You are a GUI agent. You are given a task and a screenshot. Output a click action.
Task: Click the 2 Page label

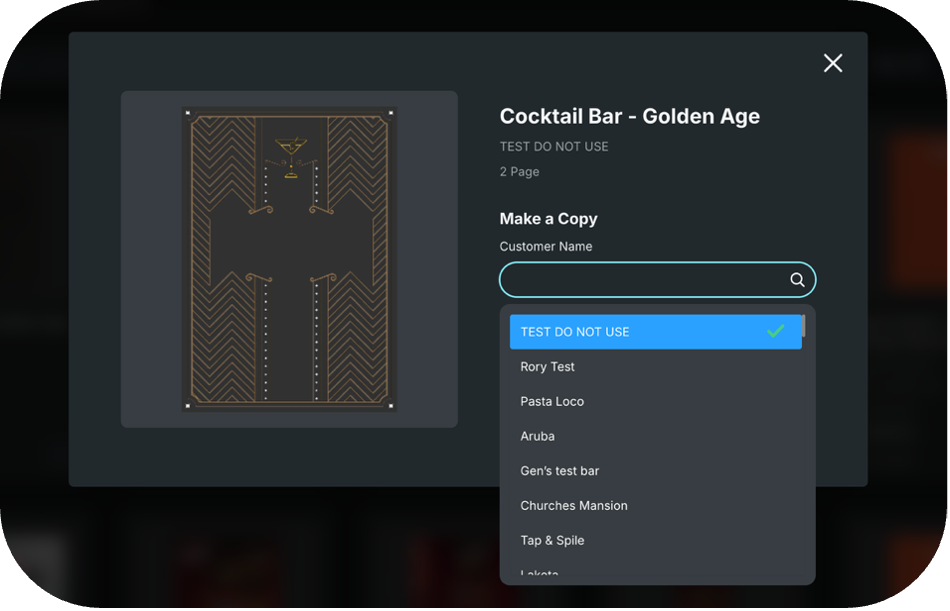tap(519, 172)
